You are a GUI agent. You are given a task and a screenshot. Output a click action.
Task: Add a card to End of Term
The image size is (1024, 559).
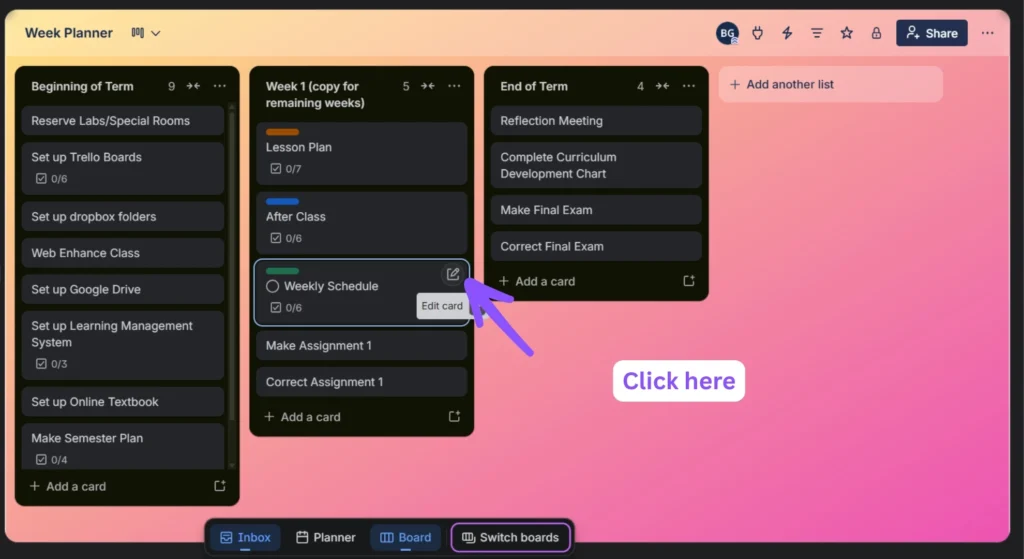pyautogui.click(x=537, y=281)
